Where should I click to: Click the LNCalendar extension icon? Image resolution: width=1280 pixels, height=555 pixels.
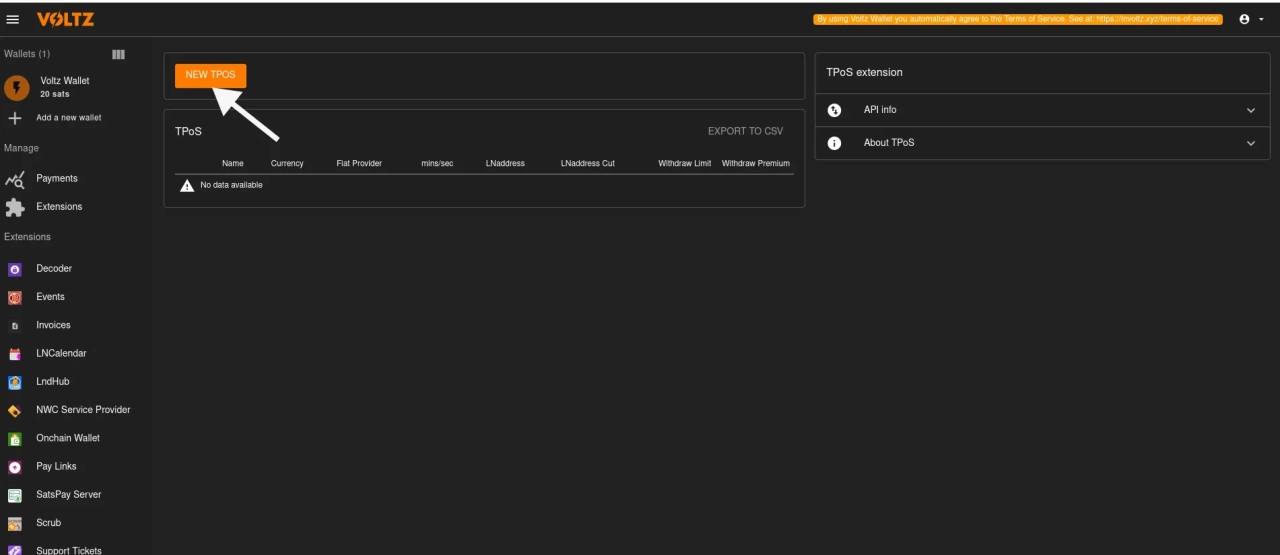click(15, 354)
